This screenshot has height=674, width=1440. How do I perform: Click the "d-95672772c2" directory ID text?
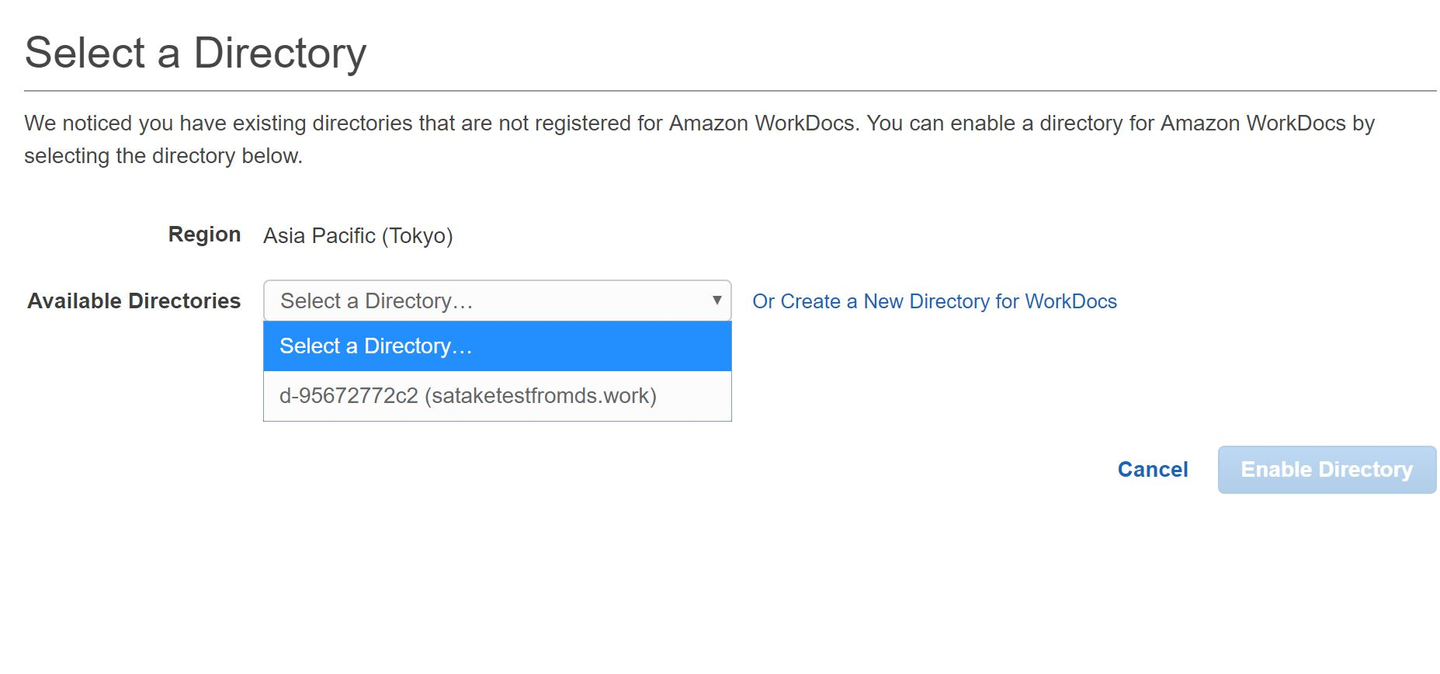[348, 396]
